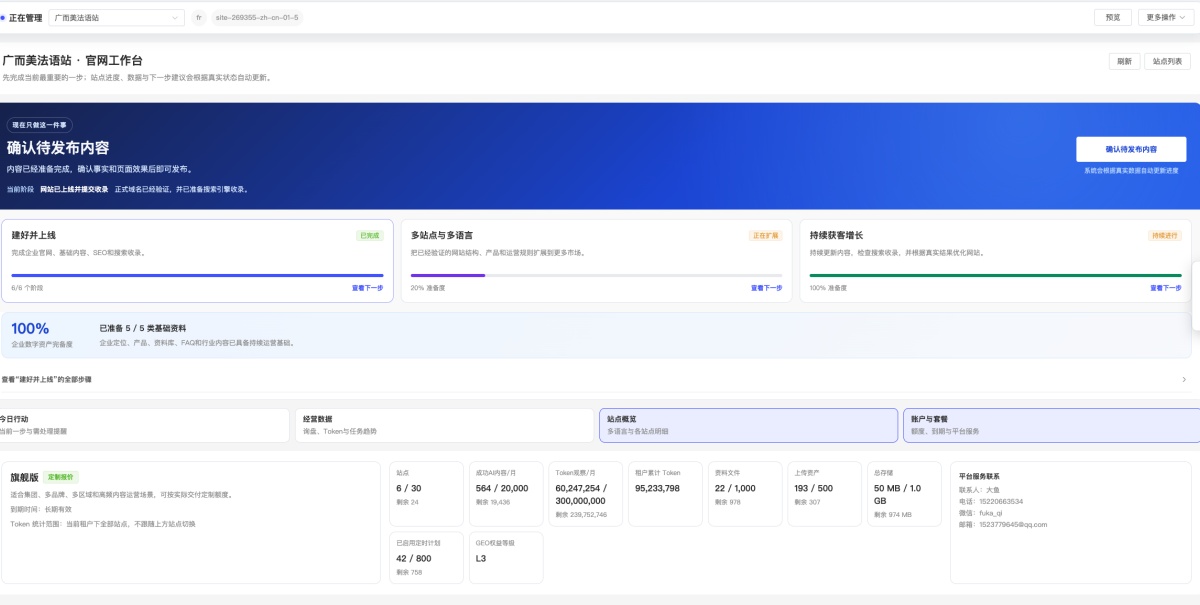
Task: Click the 刷新 button
Action: click(1124, 61)
